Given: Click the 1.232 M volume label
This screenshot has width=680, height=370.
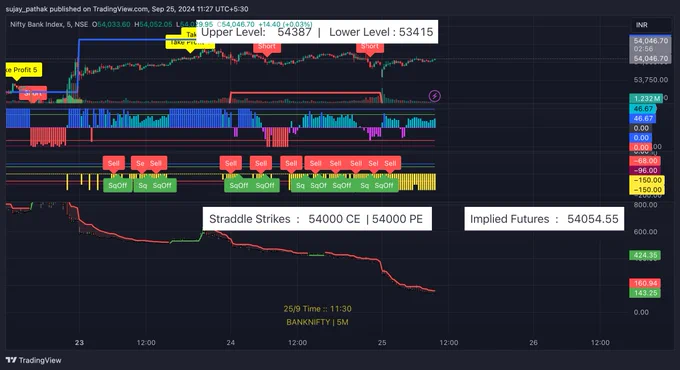Looking at the screenshot, I should click(646, 98).
